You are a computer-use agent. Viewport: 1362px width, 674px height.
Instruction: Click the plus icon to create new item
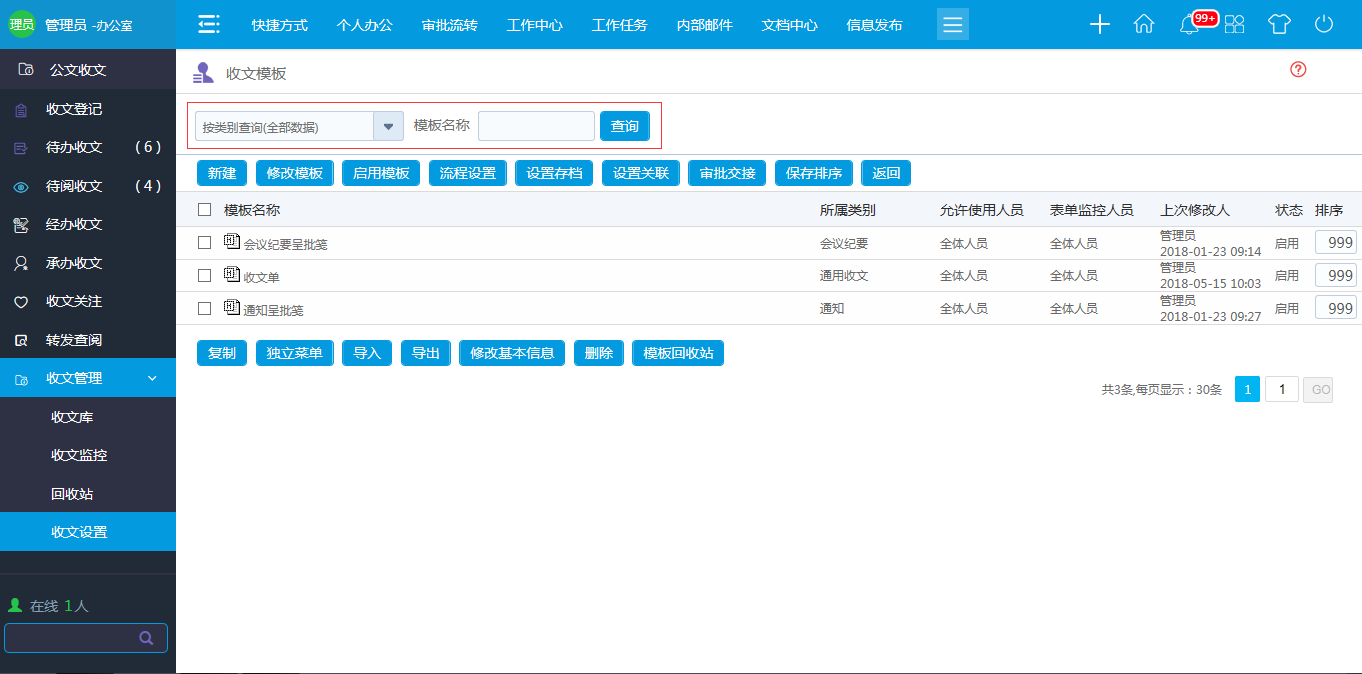point(1099,24)
